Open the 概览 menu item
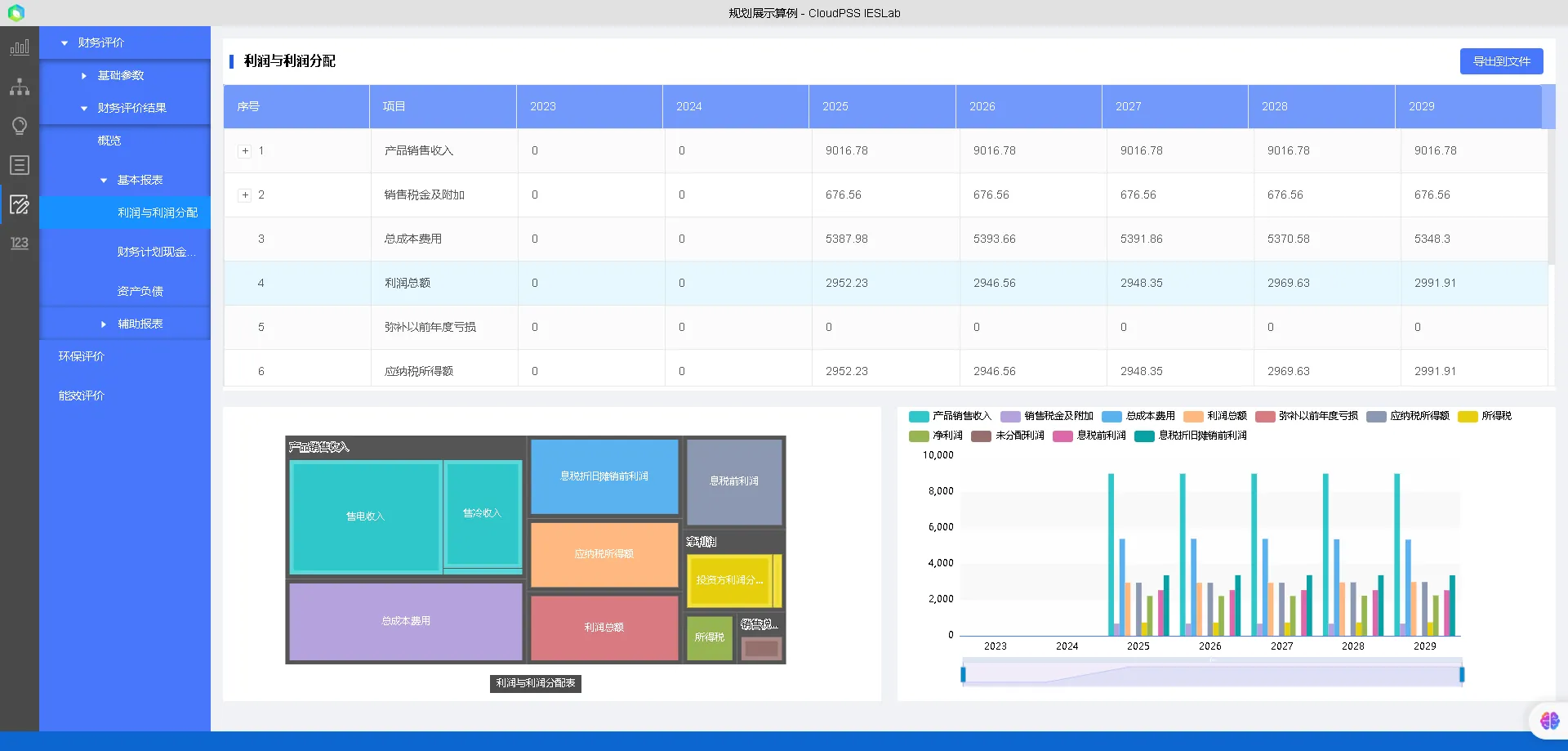The width and height of the screenshot is (1568, 751). [x=109, y=141]
